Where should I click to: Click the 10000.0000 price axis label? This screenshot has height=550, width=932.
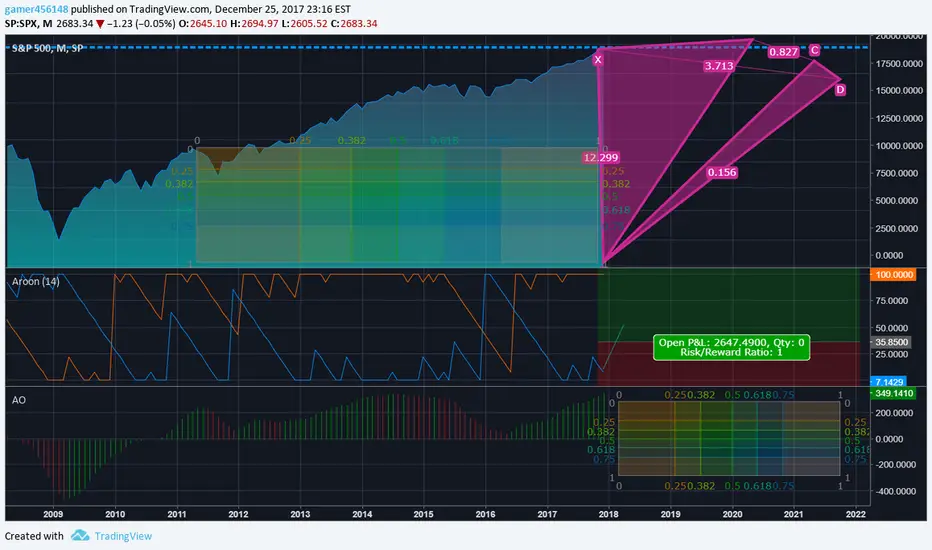pos(898,146)
